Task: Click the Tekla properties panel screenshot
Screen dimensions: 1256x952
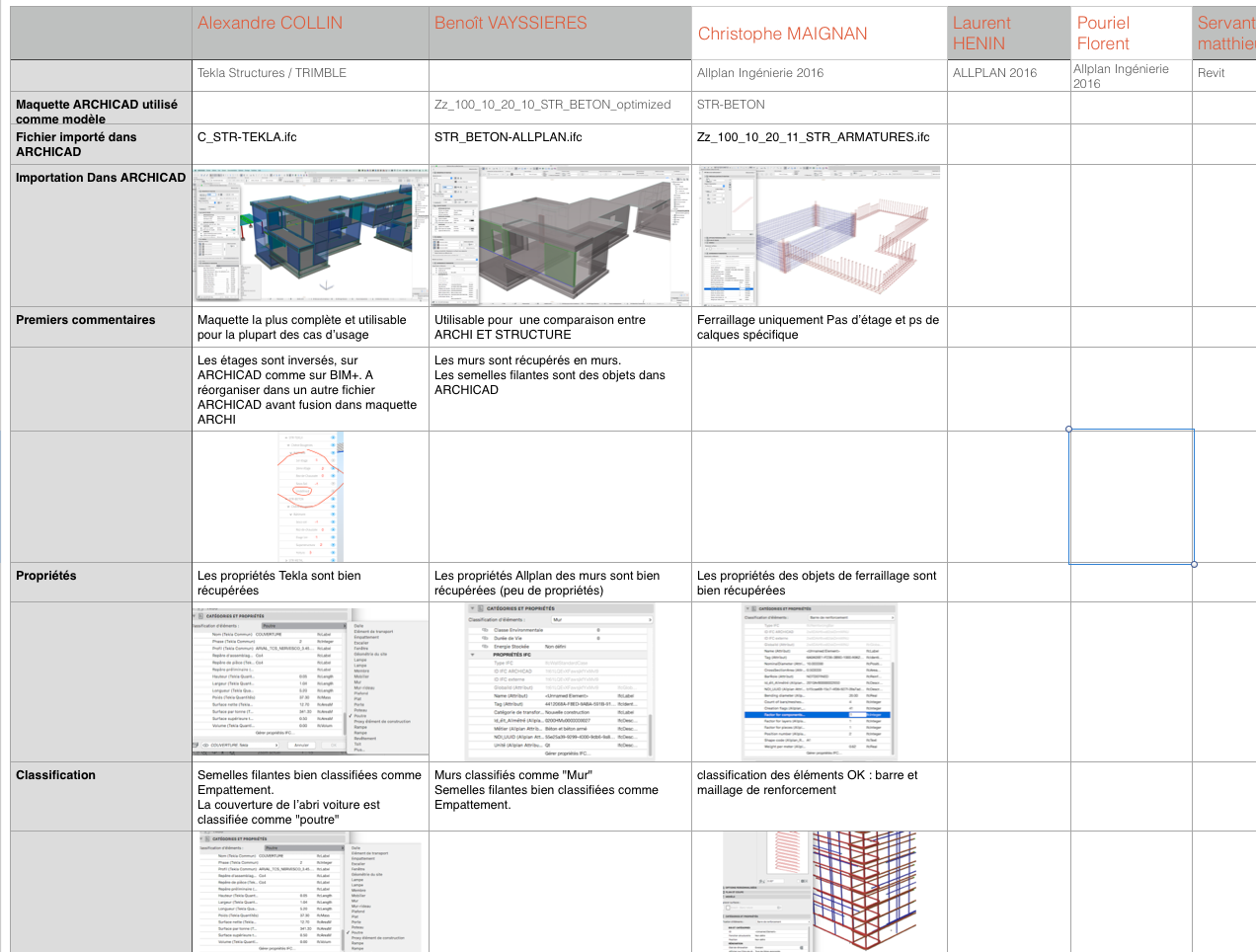Action: point(311,680)
